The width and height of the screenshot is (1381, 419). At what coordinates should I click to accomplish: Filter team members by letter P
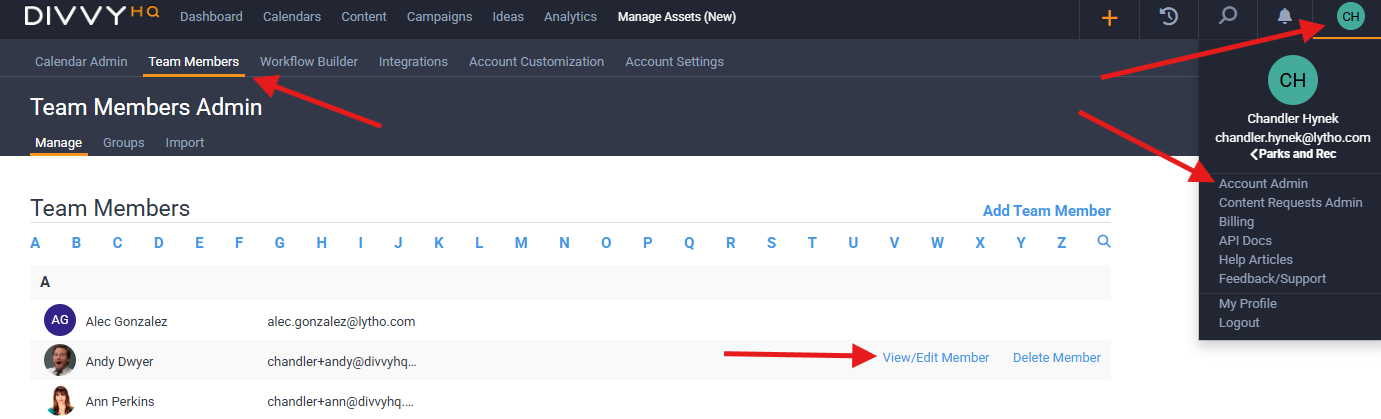click(x=648, y=242)
